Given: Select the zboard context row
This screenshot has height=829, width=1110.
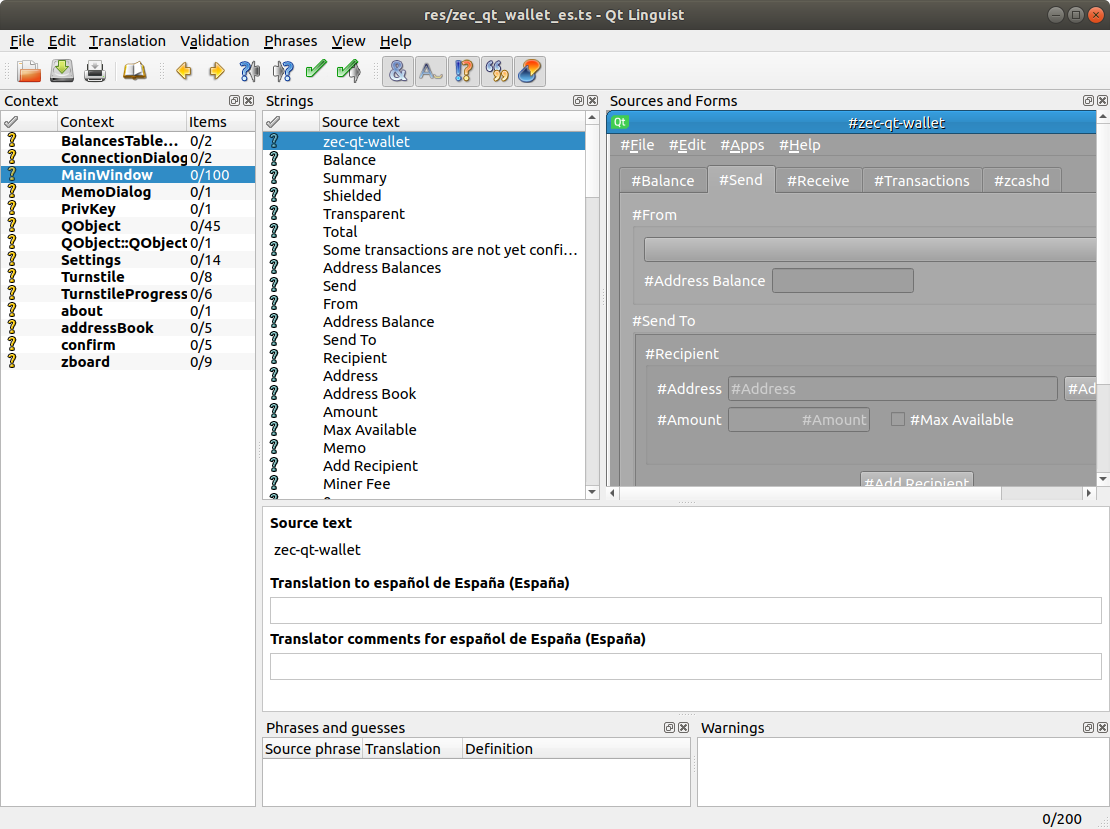Looking at the screenshot, I should [128, 362].
